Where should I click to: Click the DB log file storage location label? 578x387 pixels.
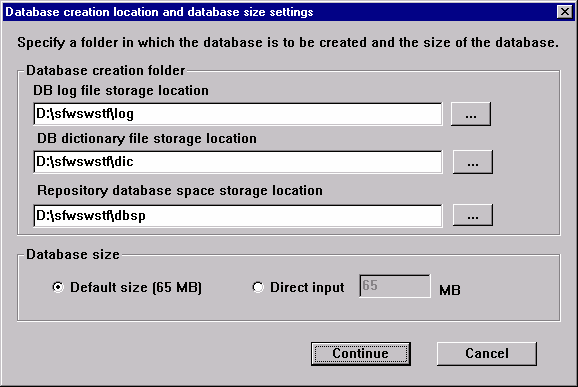[121, 91]
